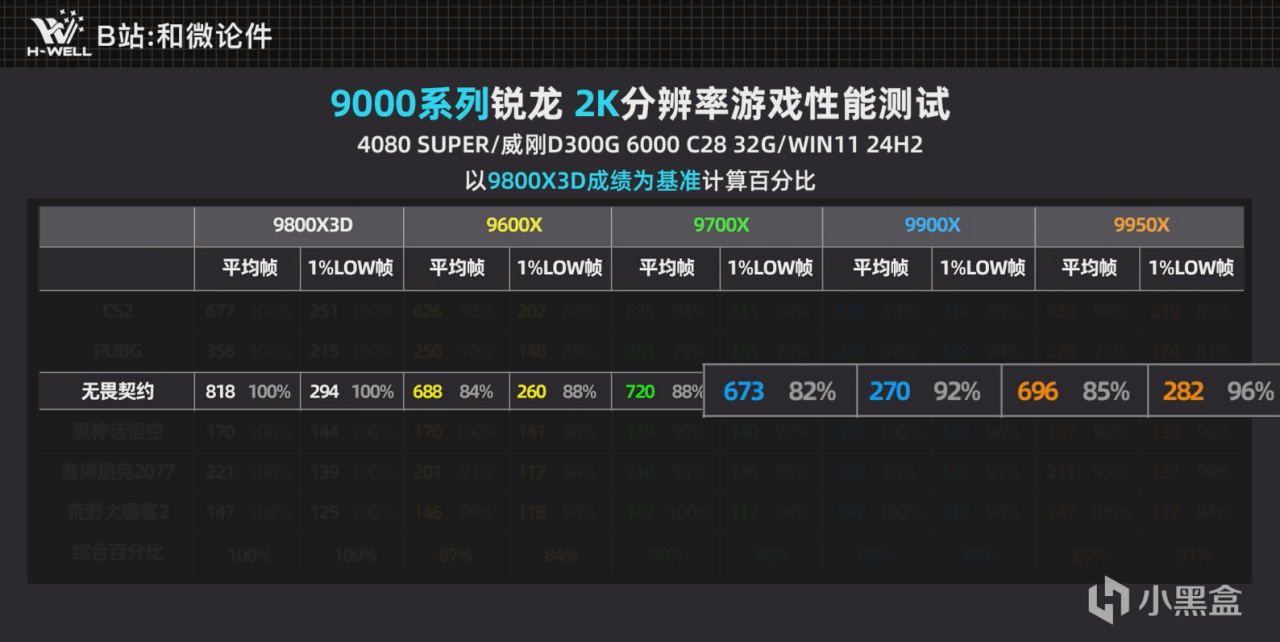Click the magnified '92%' beside 270
This screenshot has width=1280, height=642.
point(957,391)
